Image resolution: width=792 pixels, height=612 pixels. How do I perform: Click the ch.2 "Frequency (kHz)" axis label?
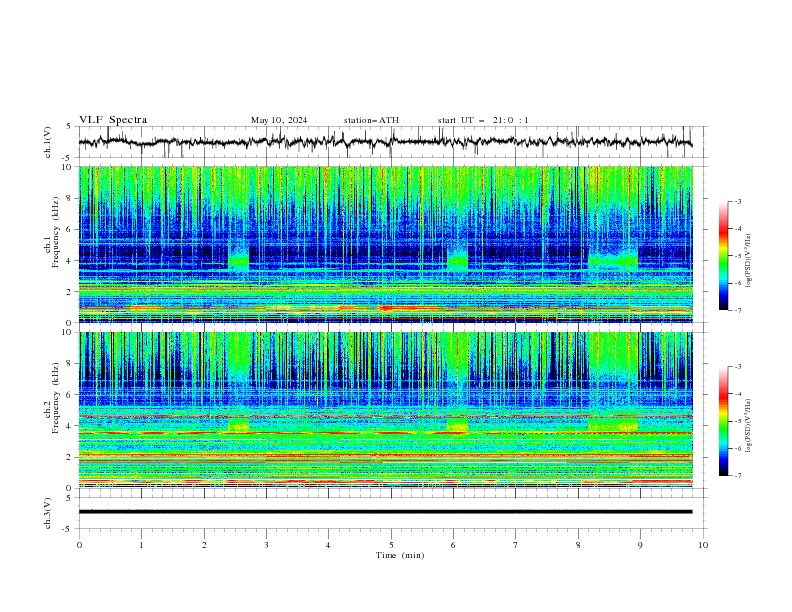pos(55,397)
